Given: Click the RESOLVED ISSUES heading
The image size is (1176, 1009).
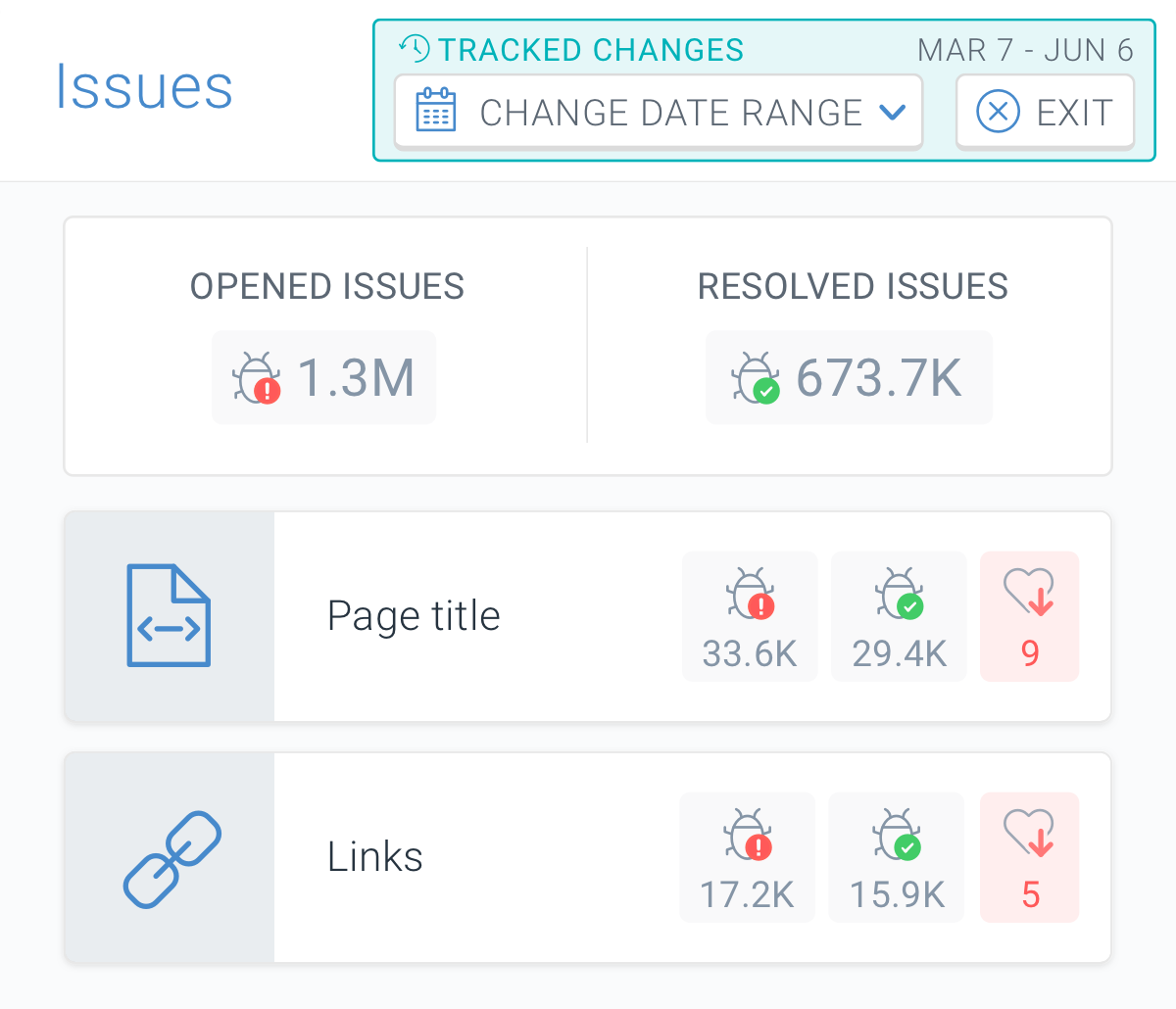Looking at the screenshot, I should (x=853, y=286).
